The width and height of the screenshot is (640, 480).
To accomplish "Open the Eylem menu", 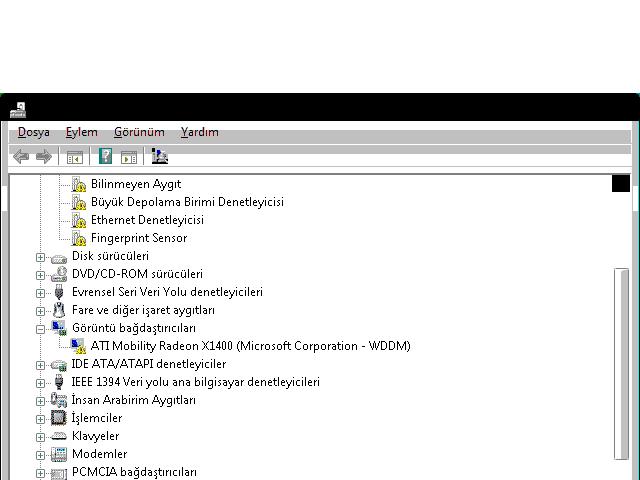I will [82, 132].
